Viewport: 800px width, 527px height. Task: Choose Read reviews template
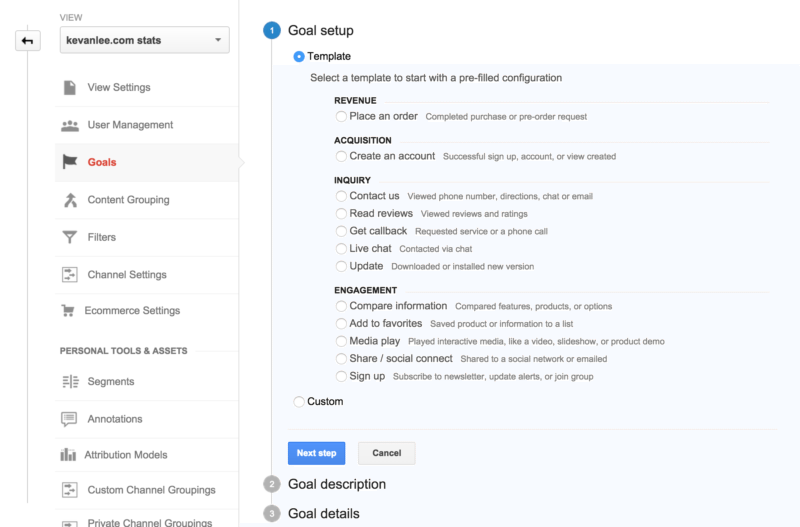click(x=341, y=213)
